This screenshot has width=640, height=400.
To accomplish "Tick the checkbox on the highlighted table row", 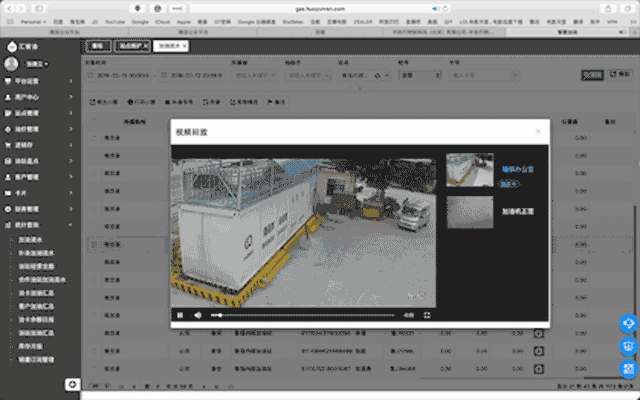I will pyautogui.click(x=92, y=243).
